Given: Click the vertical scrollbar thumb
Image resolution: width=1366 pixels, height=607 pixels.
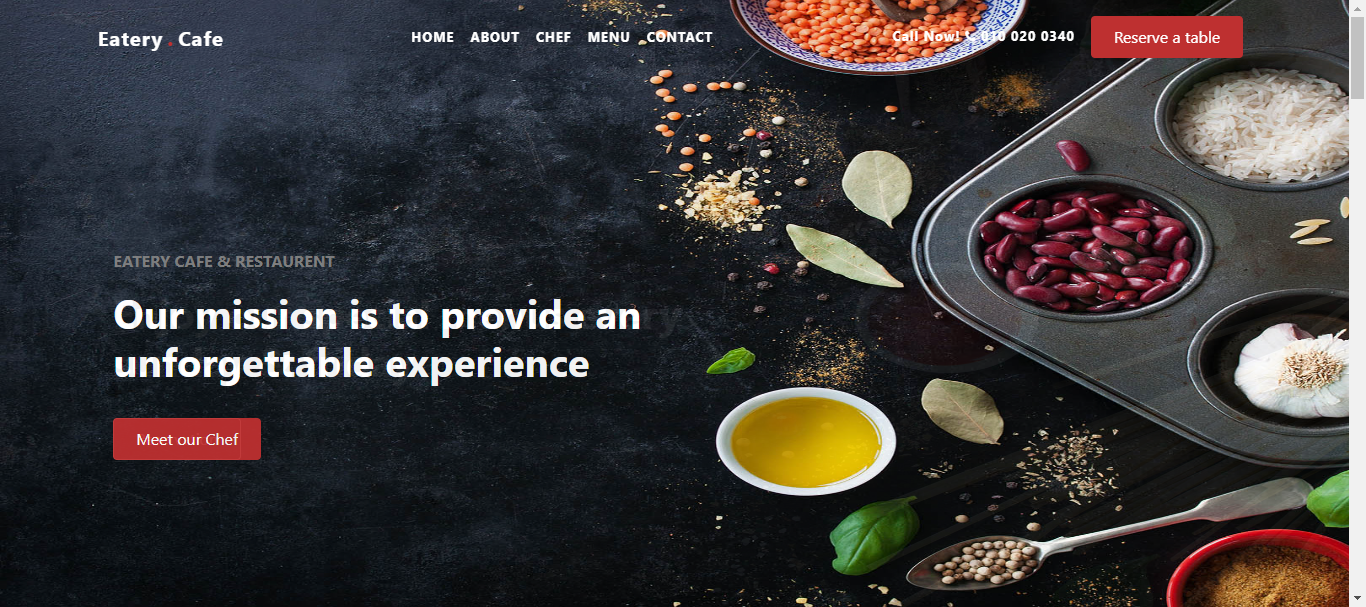Looking at the screenshot, I should tap(1357, 58).
